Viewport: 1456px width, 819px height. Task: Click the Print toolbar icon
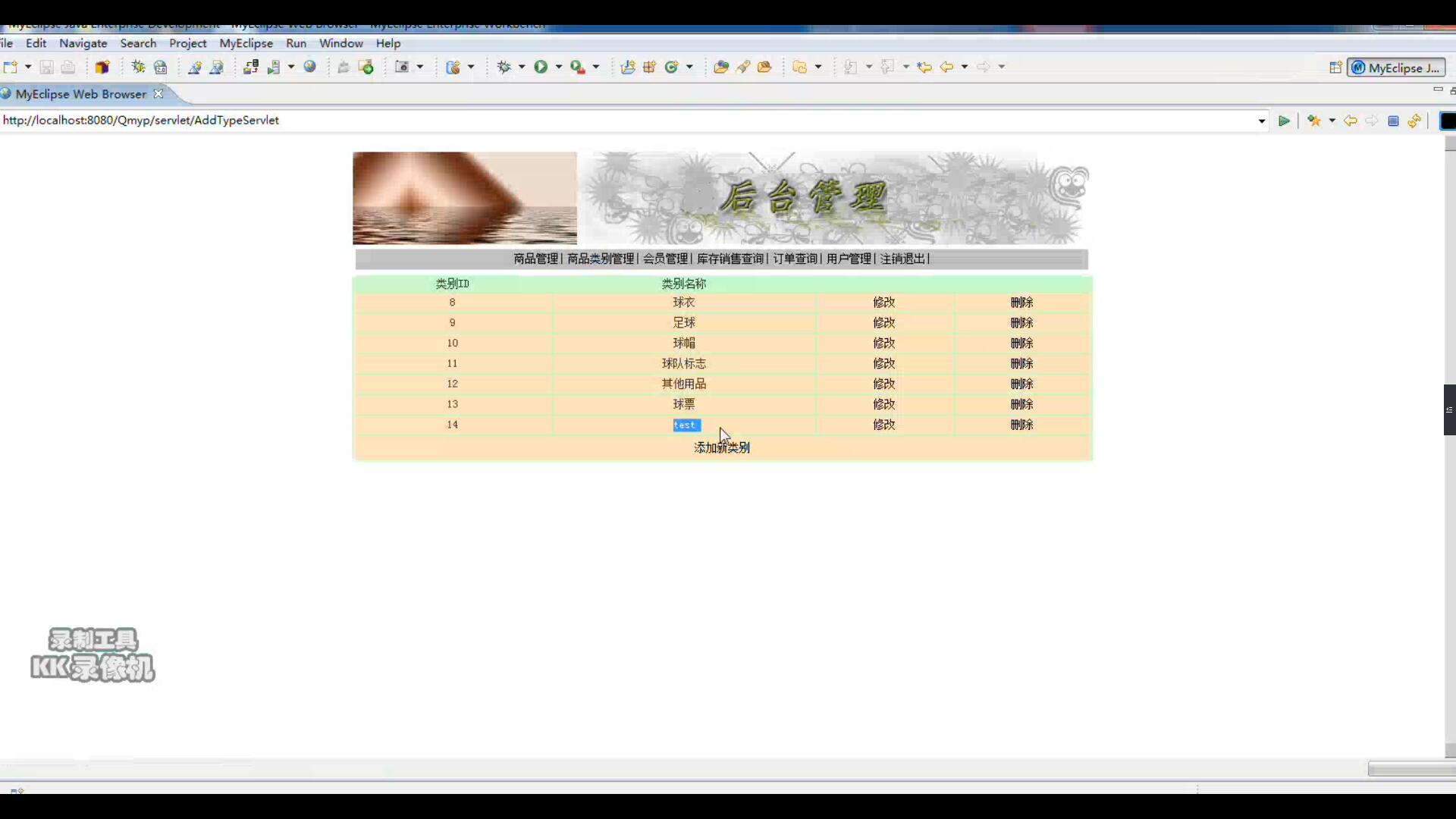(68, 67)
